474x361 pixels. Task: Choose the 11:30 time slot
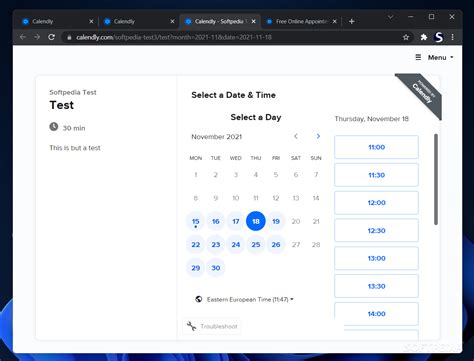tap(376, 175)
